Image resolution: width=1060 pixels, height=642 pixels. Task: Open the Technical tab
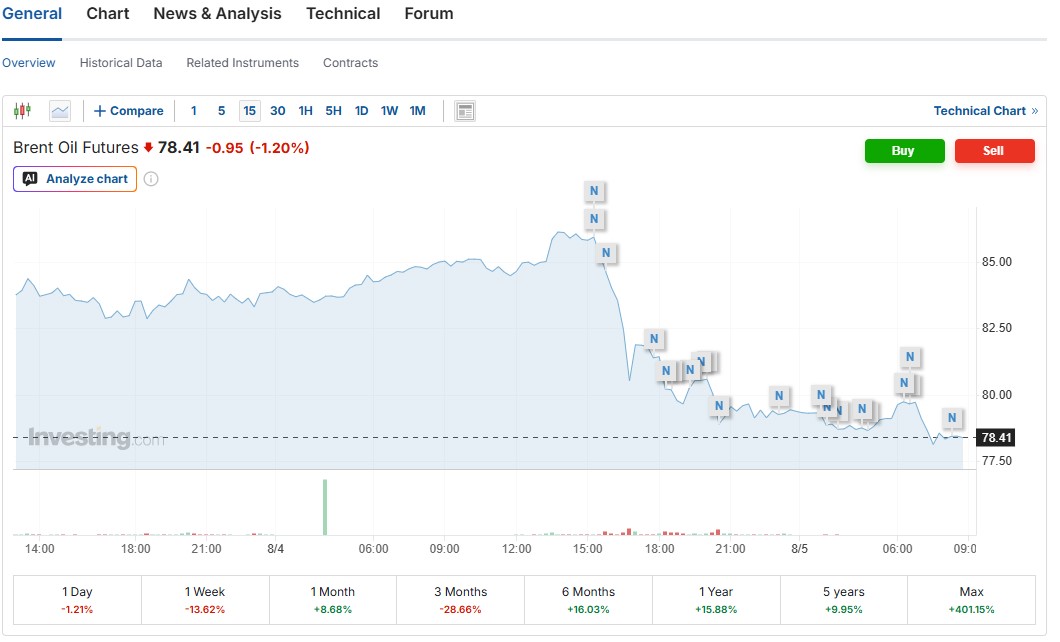point(343,14)
